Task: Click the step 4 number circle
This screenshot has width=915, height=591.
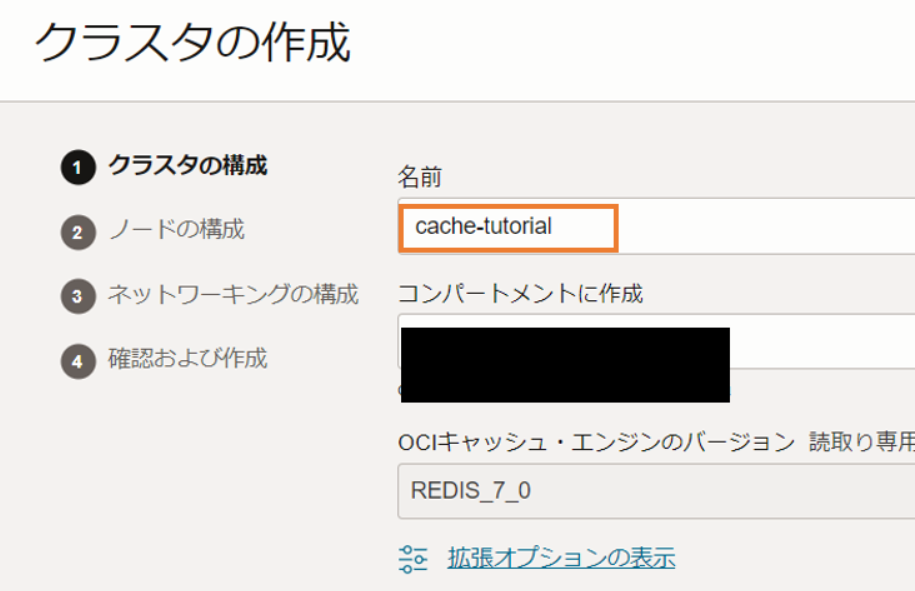Action: 77,360
